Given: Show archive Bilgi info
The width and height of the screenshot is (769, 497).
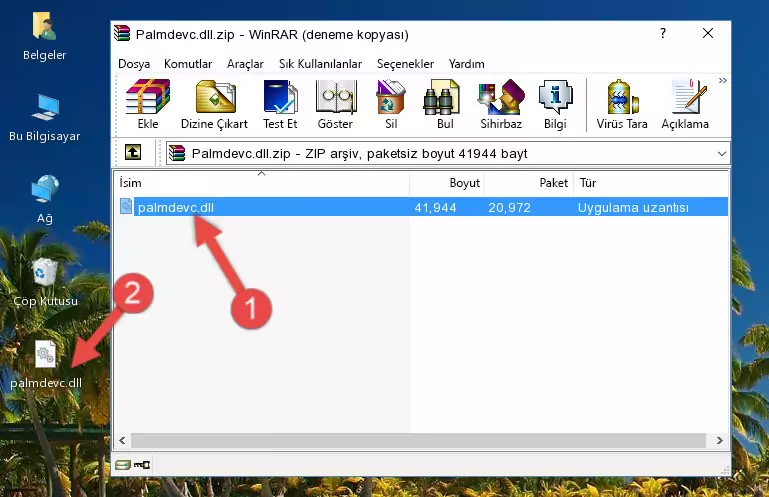Looking at the screenshot, I should 555,105.
